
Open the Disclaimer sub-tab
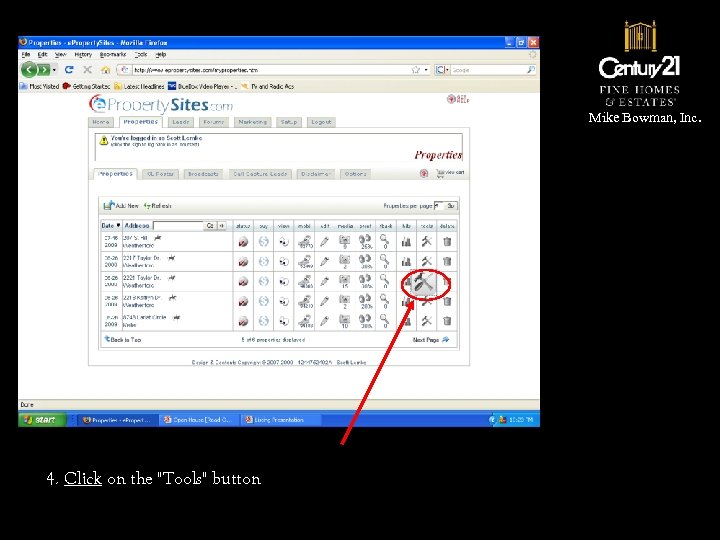pos(315,174)
